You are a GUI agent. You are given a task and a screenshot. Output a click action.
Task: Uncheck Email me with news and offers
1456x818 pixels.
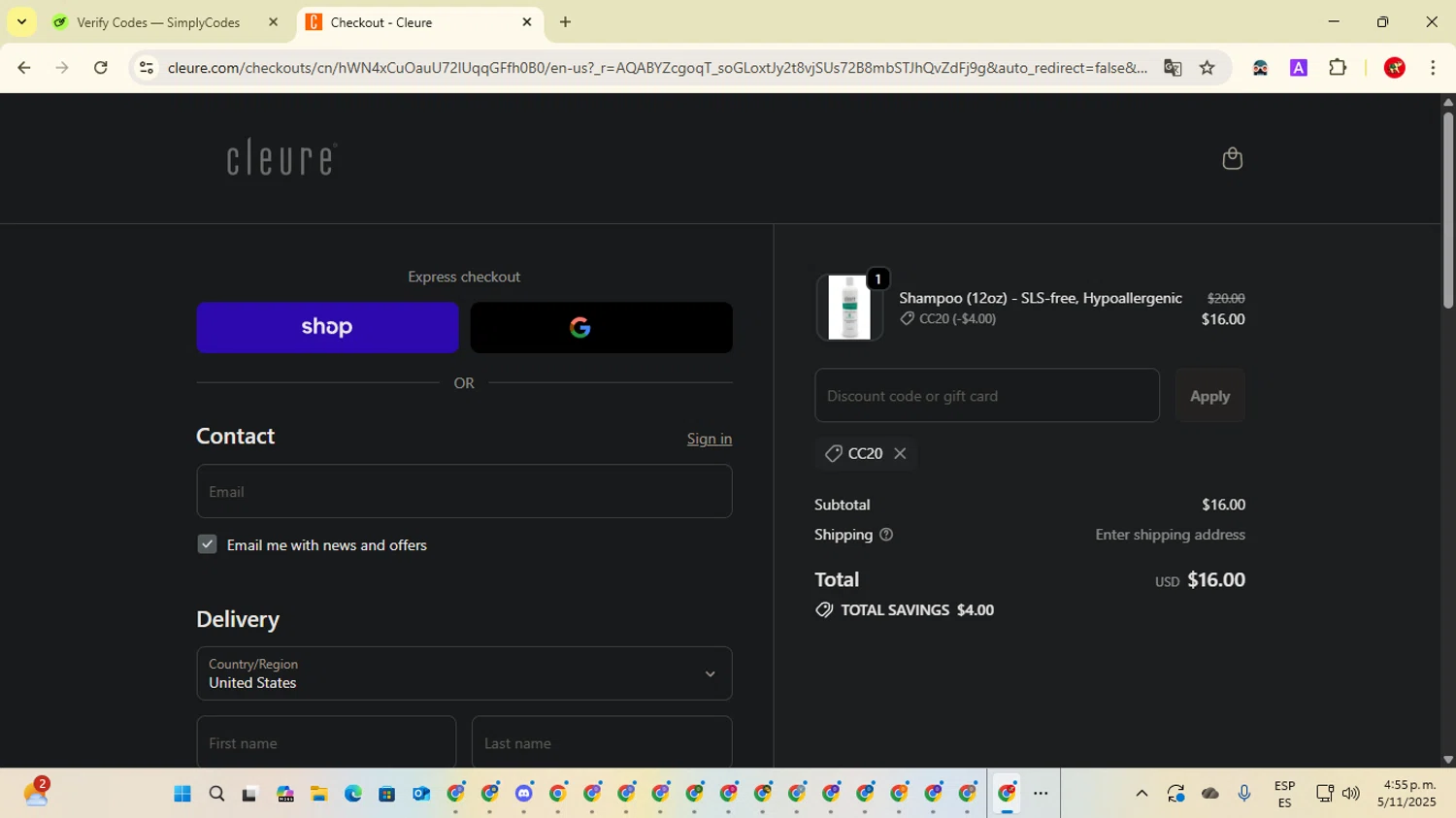[207, 544]
